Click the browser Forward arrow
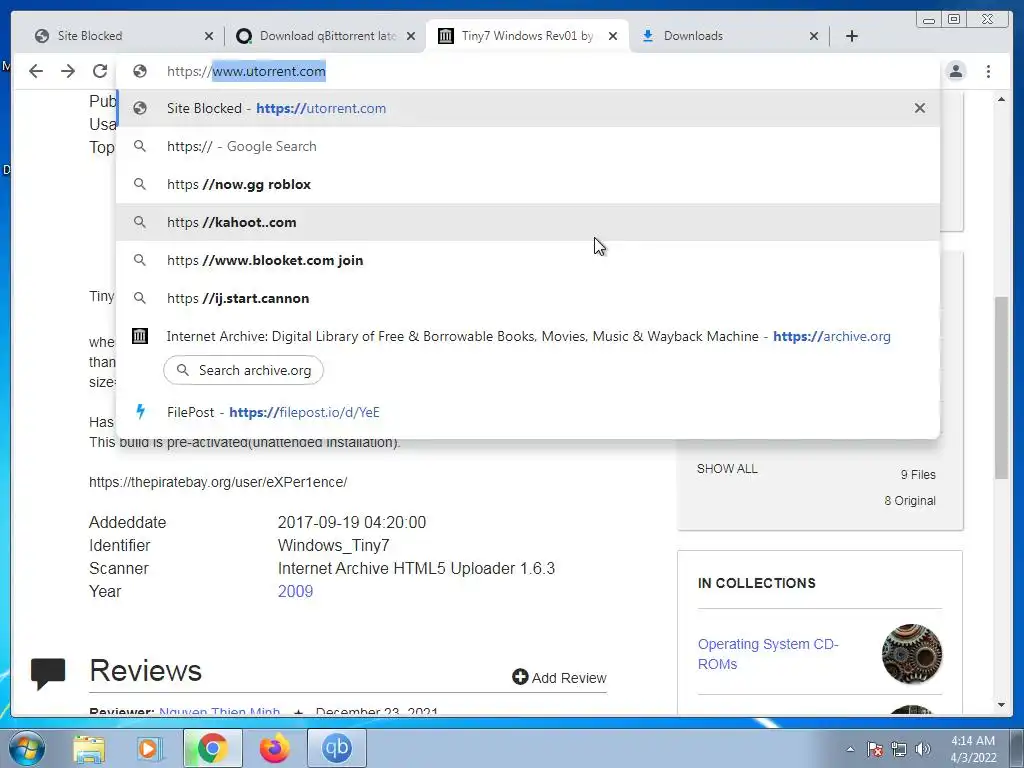Image resolution: width=1024 pixels, height=768 pixels. [x=68, y=71]
